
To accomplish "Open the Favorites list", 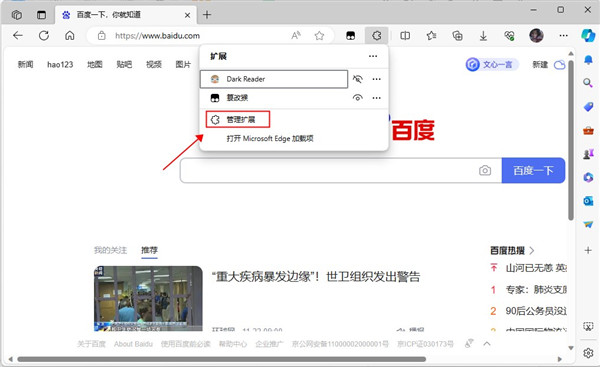I will pos(431,36).
